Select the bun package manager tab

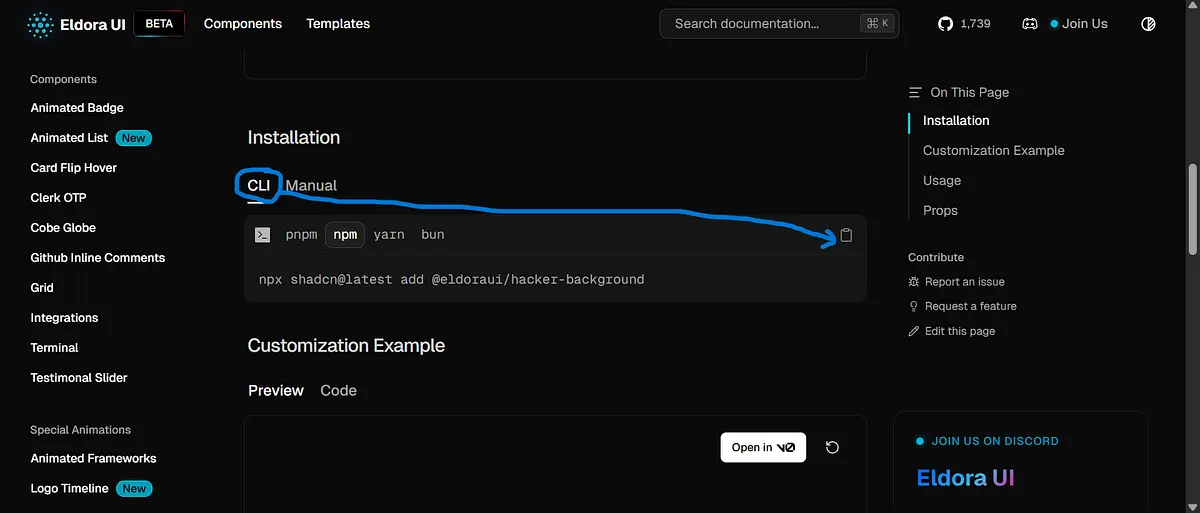pos(433,235)
